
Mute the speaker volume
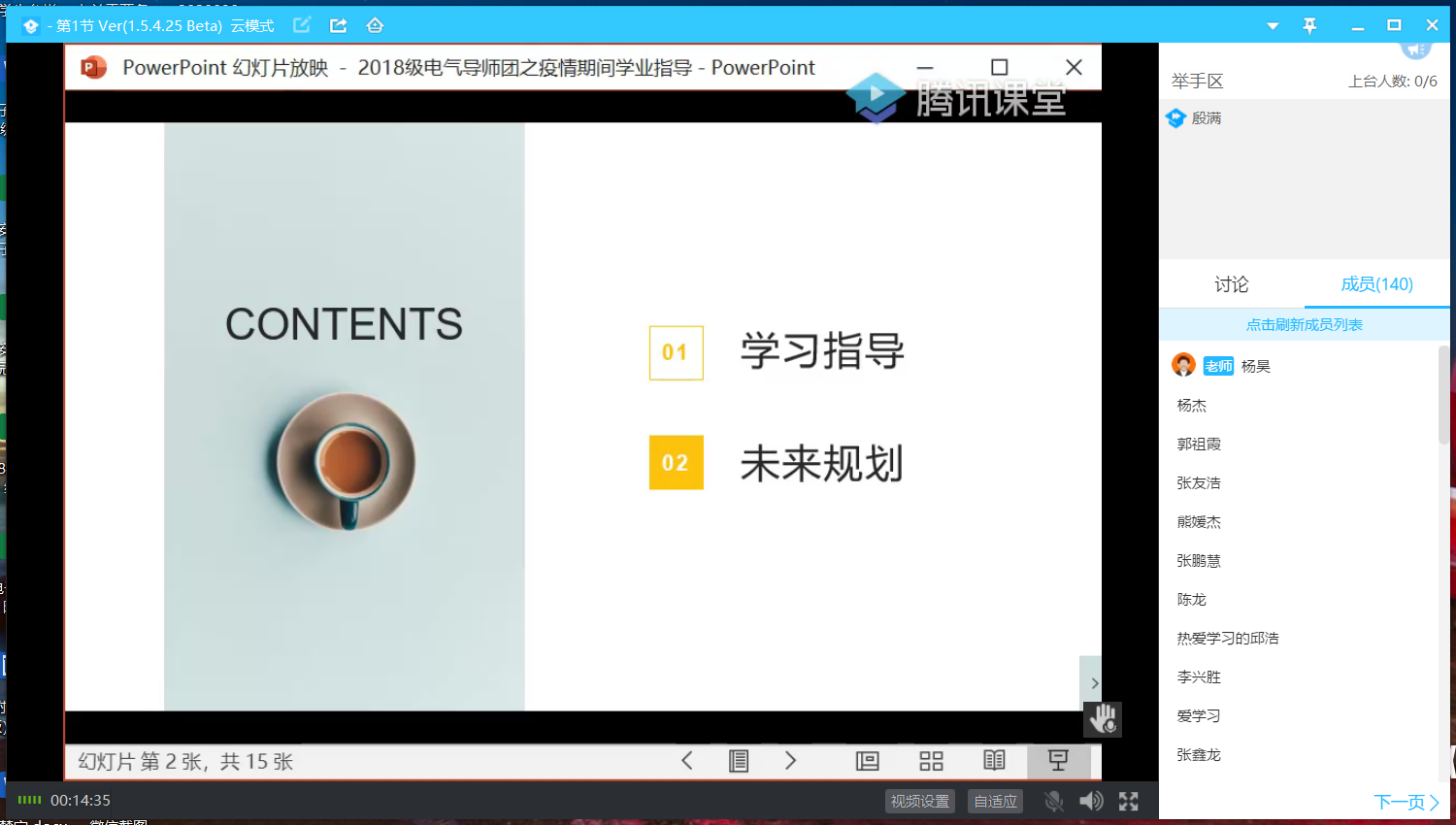[x=1091, y=801]
